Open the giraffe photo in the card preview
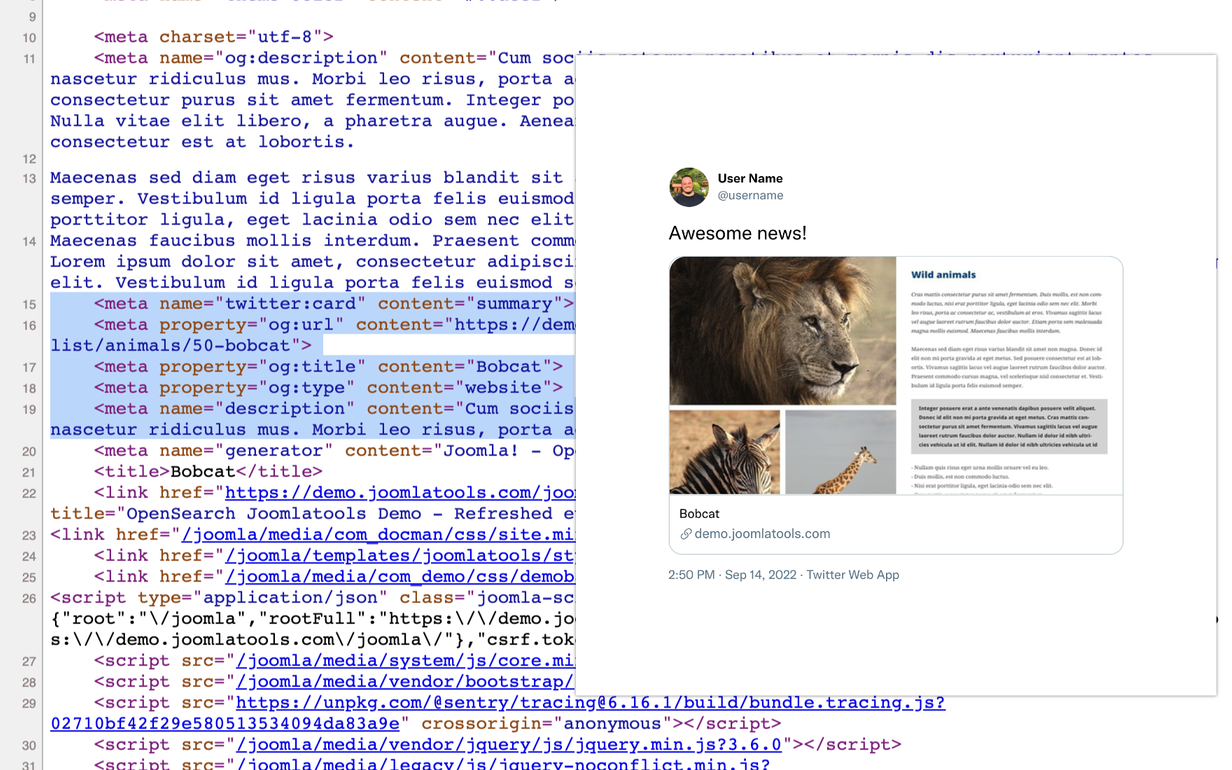The image size is (1232, 770). click(841, 451)
